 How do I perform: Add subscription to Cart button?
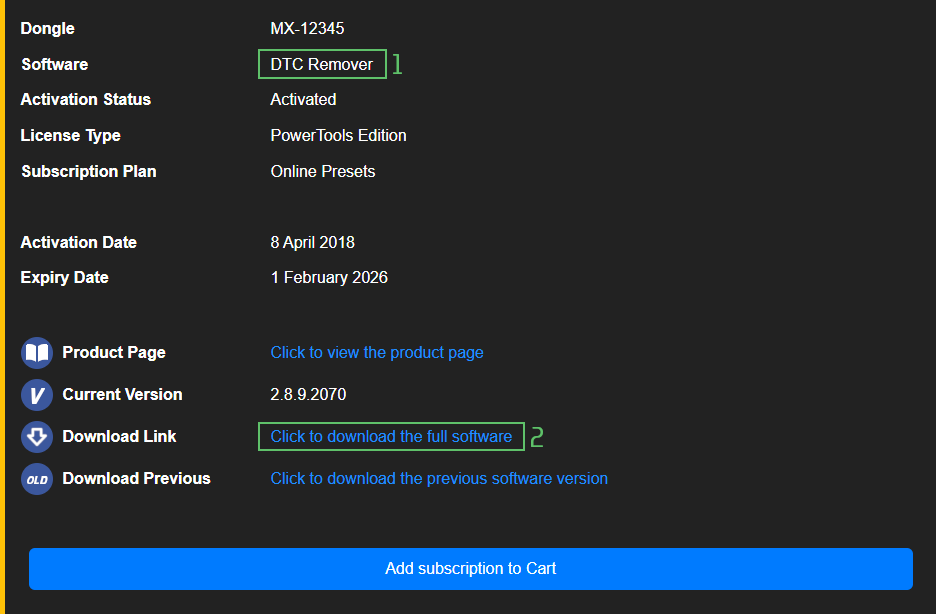point(470,569)
